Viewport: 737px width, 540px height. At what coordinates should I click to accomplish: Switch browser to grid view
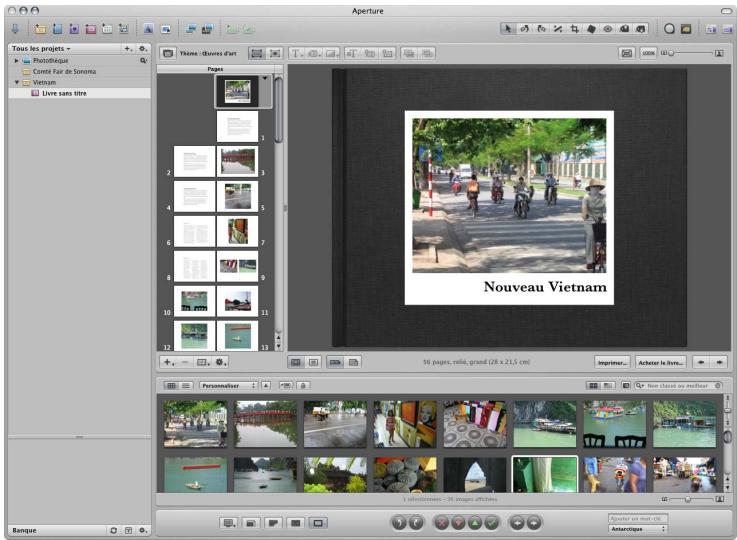point(171,385)
